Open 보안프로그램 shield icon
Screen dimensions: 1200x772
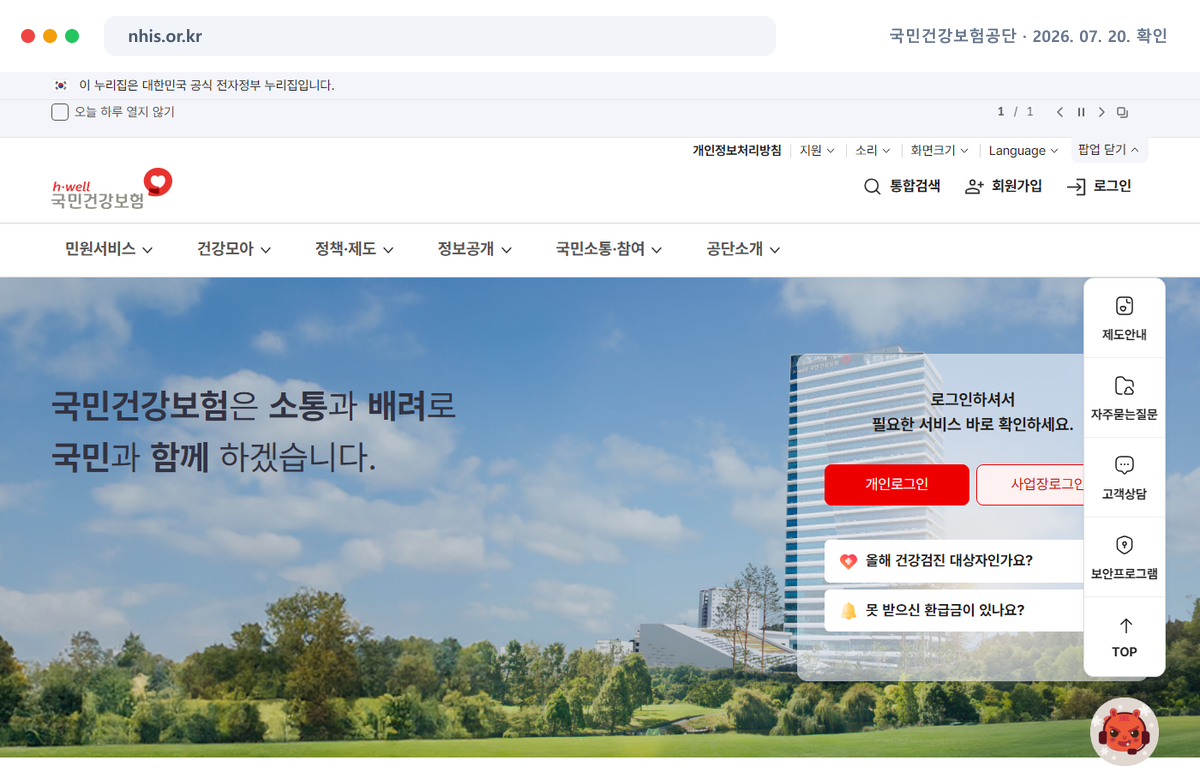1124,545
